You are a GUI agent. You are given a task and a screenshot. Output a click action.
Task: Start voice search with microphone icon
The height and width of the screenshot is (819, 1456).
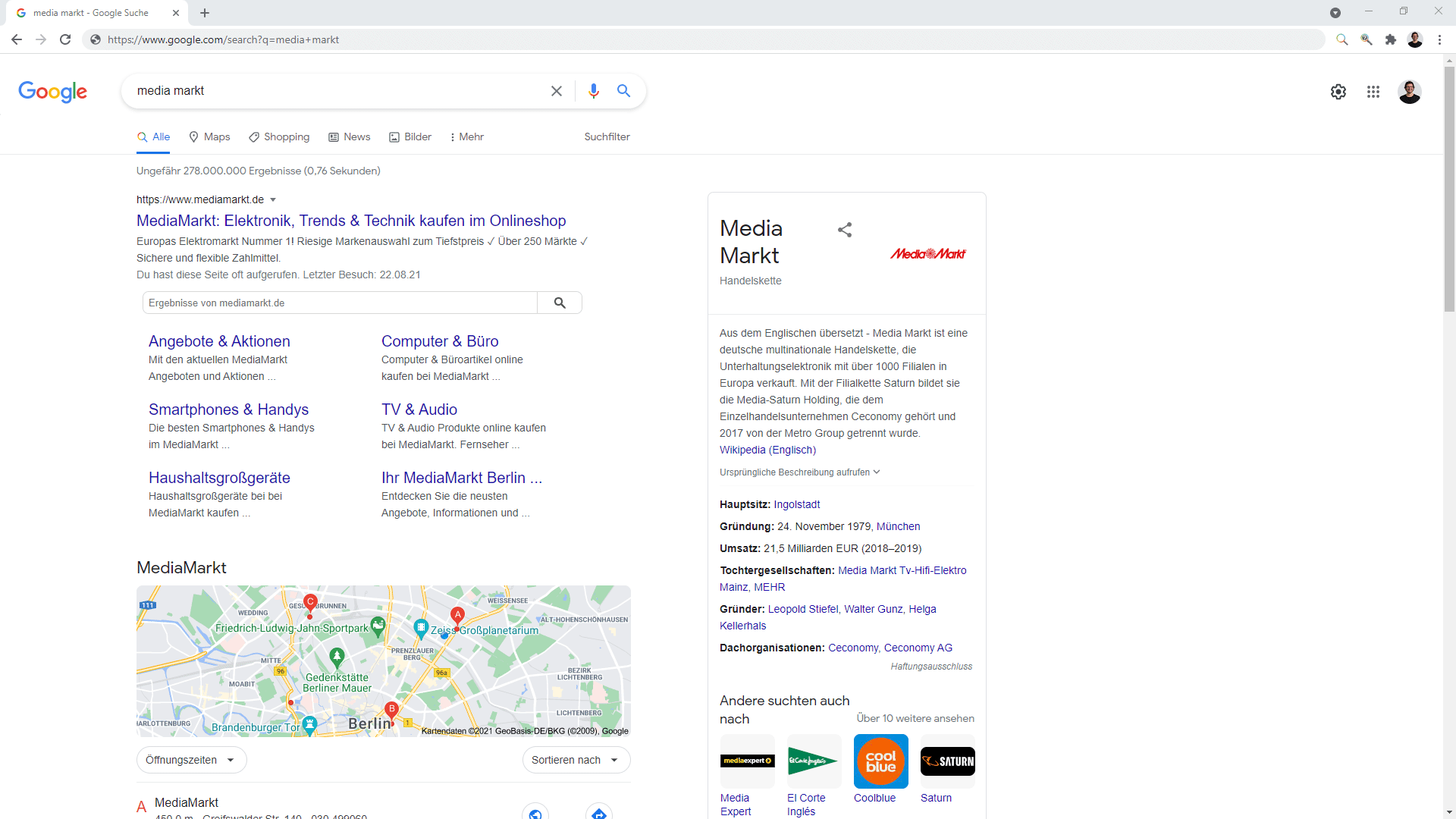click(594, 91)
